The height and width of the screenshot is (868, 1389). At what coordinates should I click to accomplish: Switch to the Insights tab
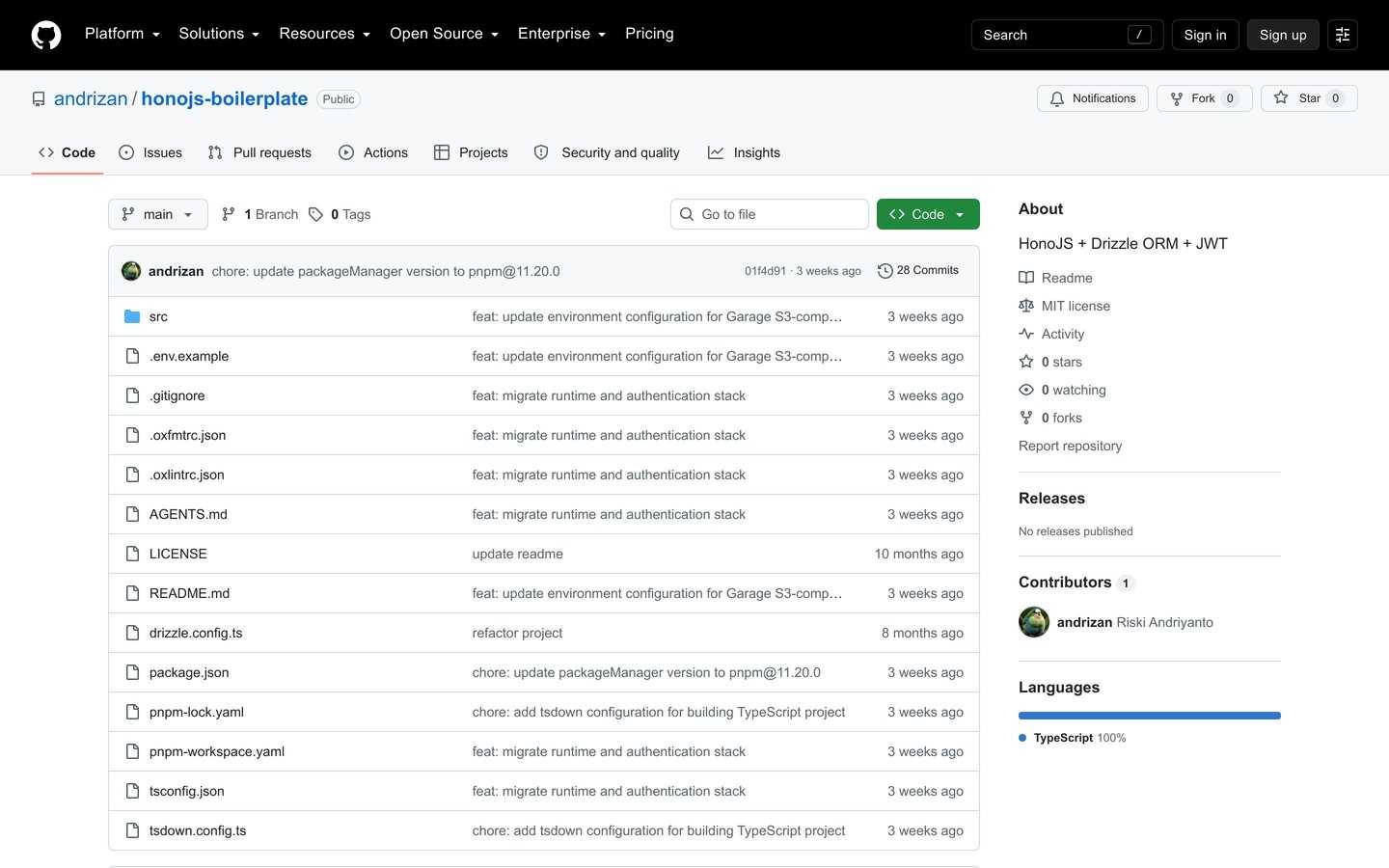point(744,152)
